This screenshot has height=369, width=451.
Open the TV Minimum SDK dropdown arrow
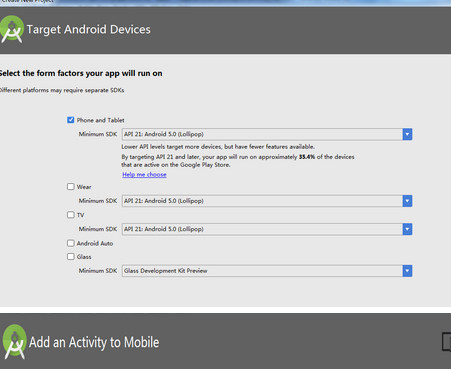pyautogui.click(x=407, y=229)
